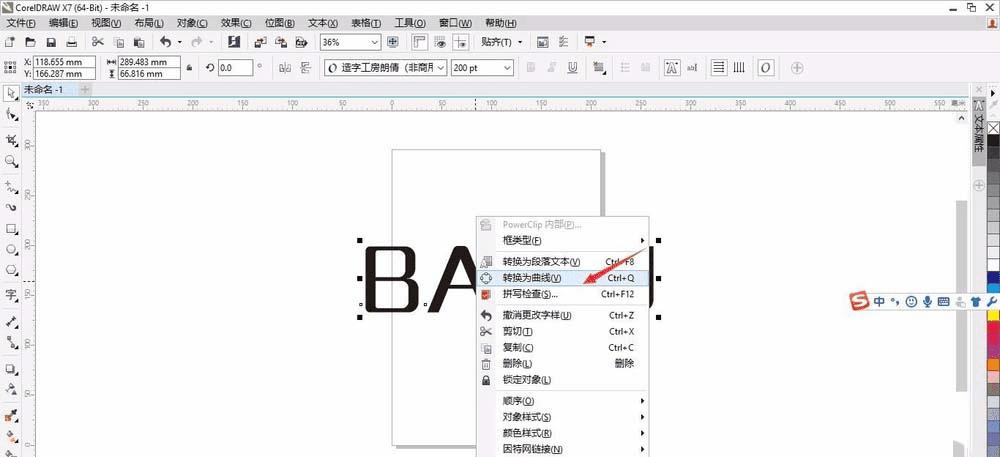The image size is (1000, 457).
Task: Select the Zoom magnifier tool
Action: point(11,162)
